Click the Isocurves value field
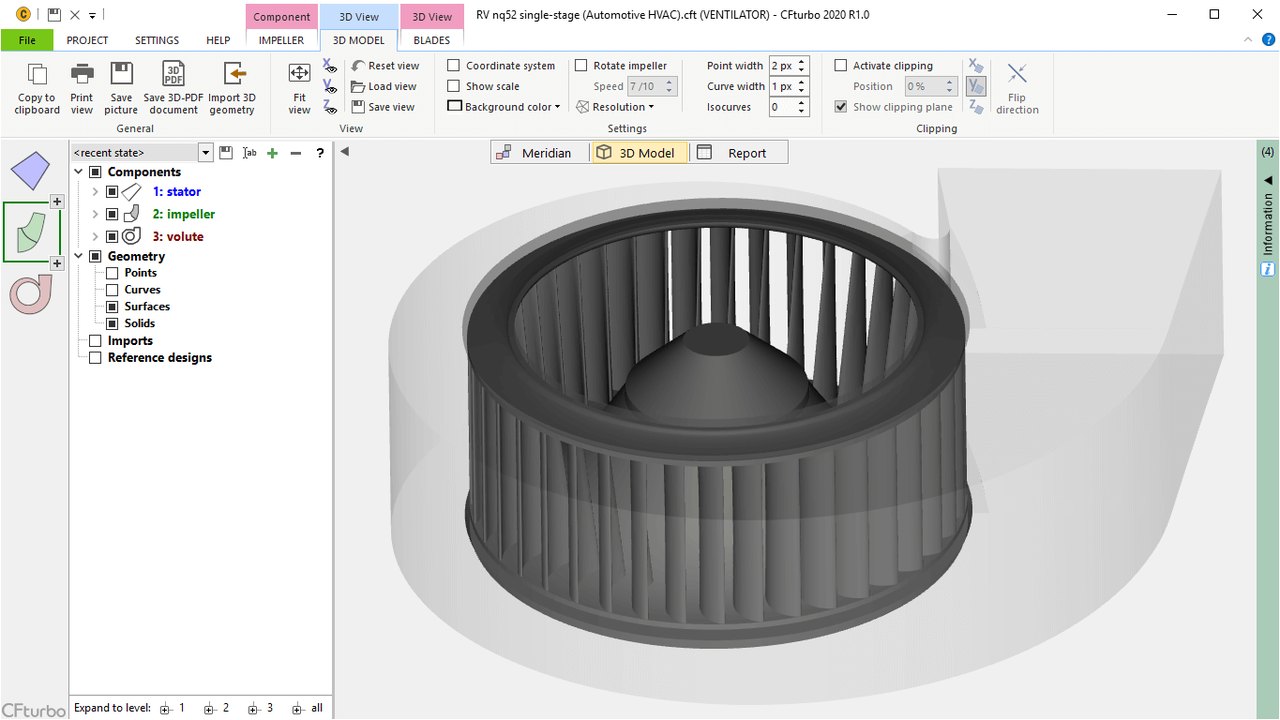This screenshot has height=720, width=1280. pos(782,107)
